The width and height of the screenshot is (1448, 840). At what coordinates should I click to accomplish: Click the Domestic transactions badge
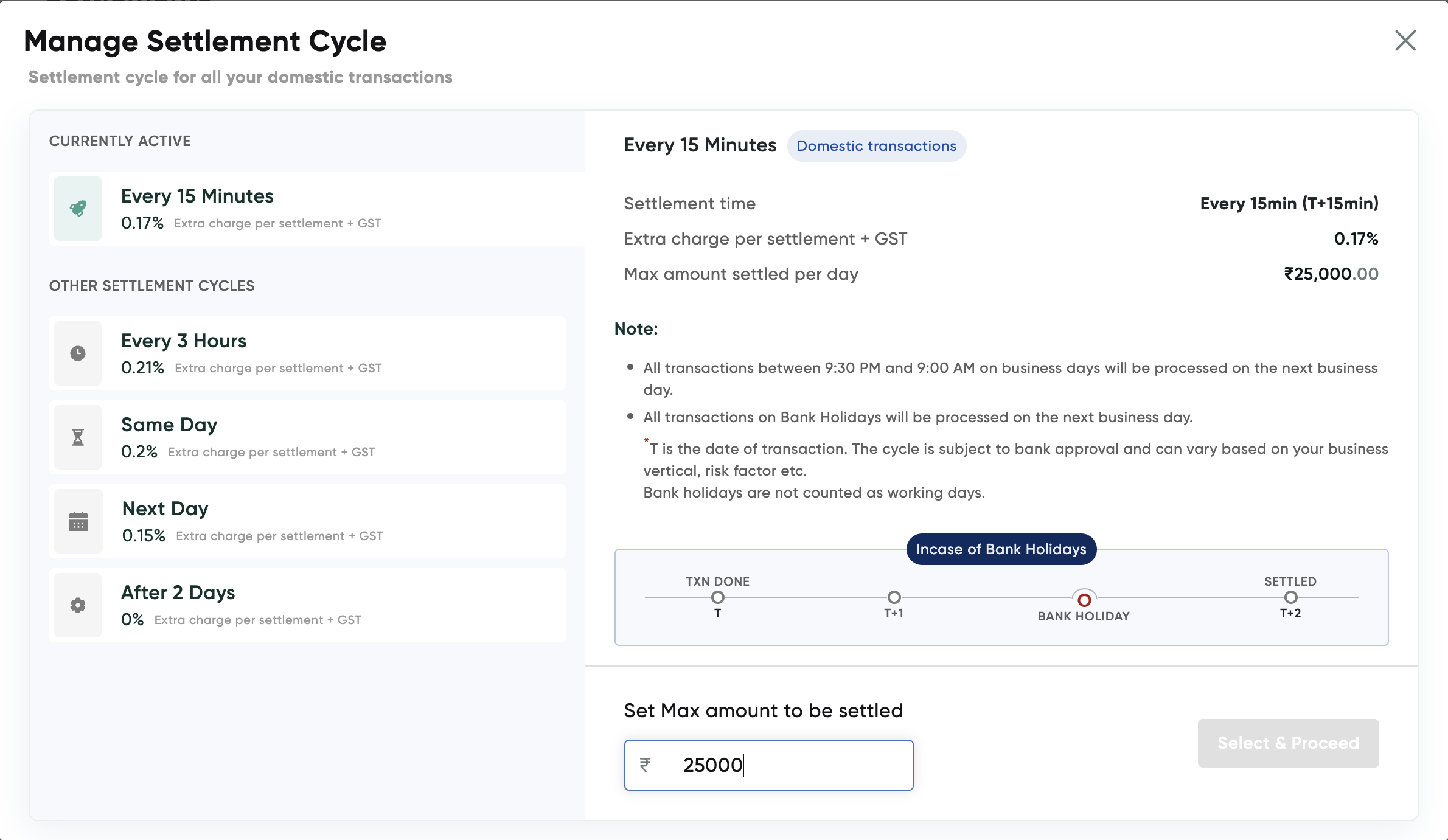(876, 146)
